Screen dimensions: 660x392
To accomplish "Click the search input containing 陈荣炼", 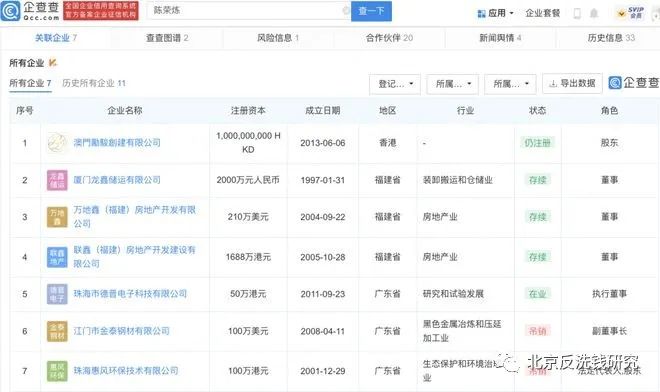I will point(248,11).
